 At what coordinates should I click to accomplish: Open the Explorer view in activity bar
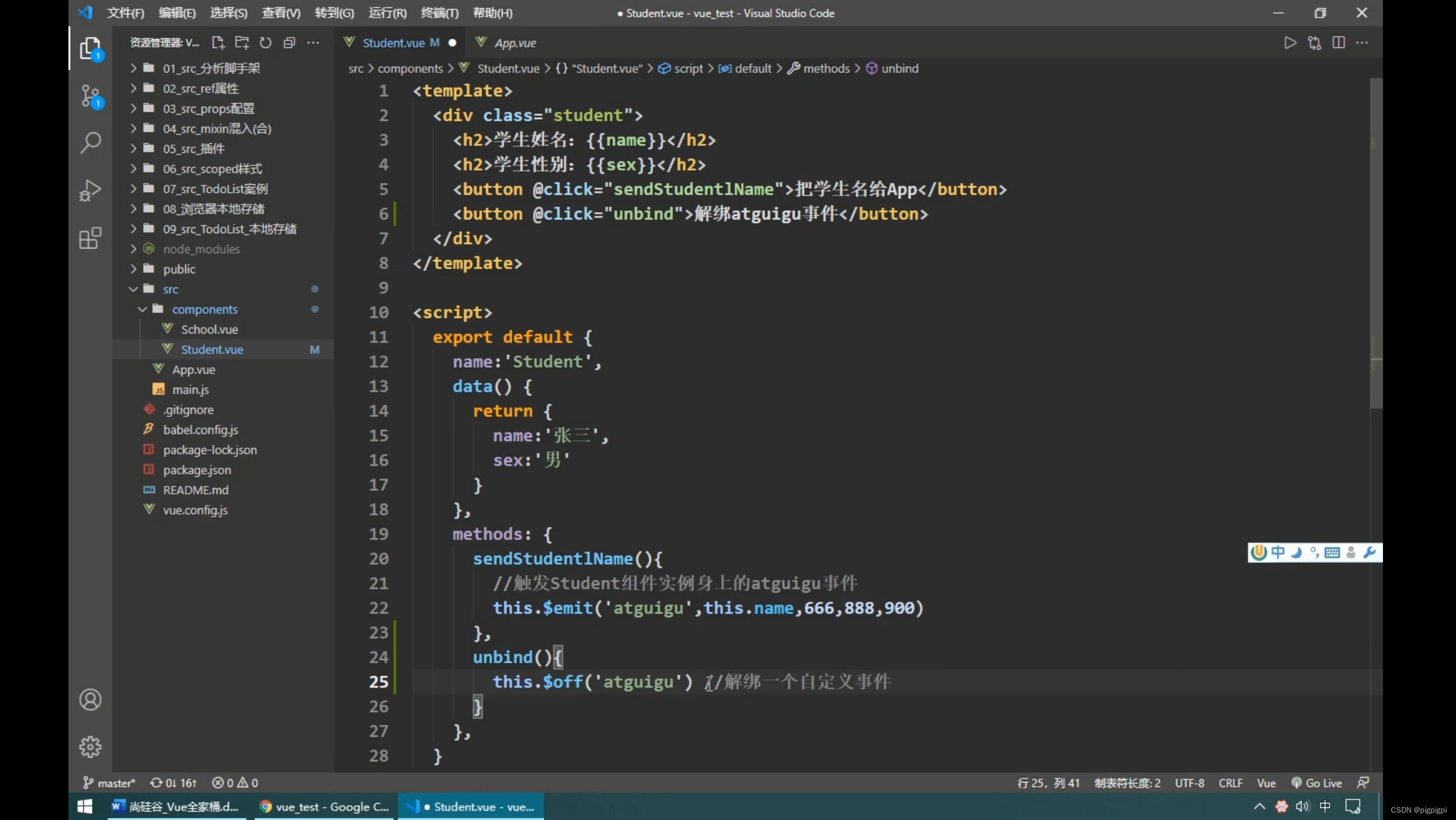pos(90,48)
